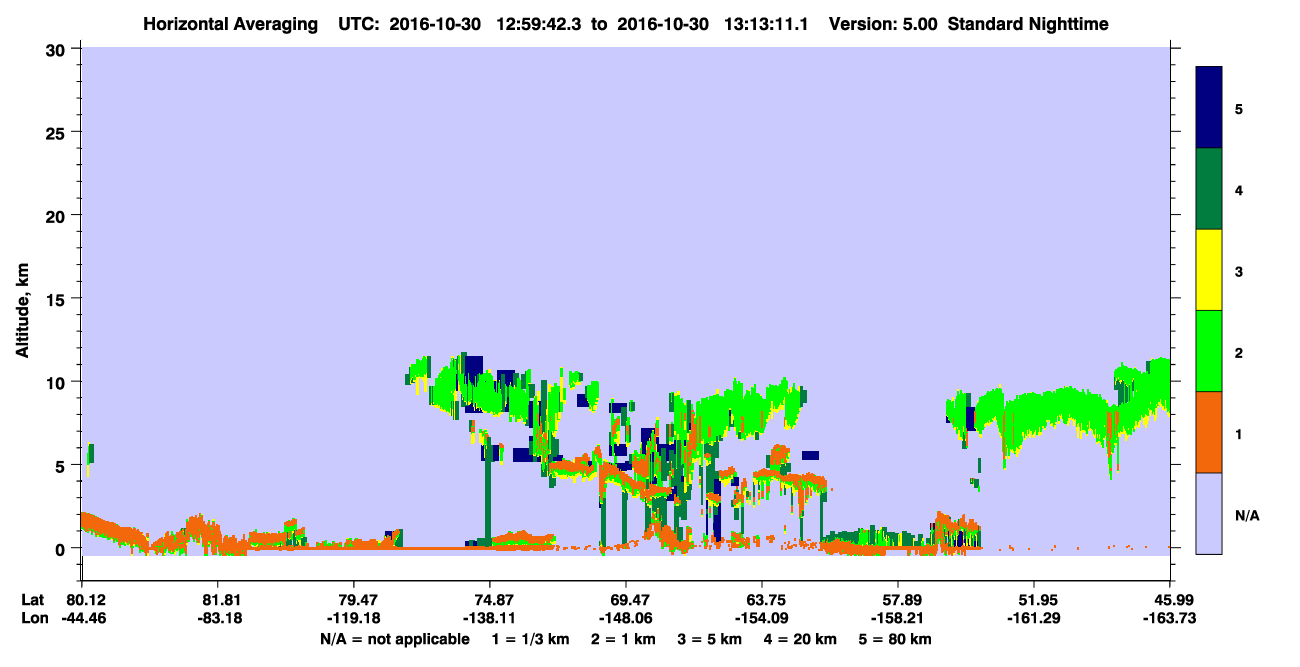Viewport: 1300px width, 667px height.
Task: Click the y-axis tick label 30
Action: (58, 48)
